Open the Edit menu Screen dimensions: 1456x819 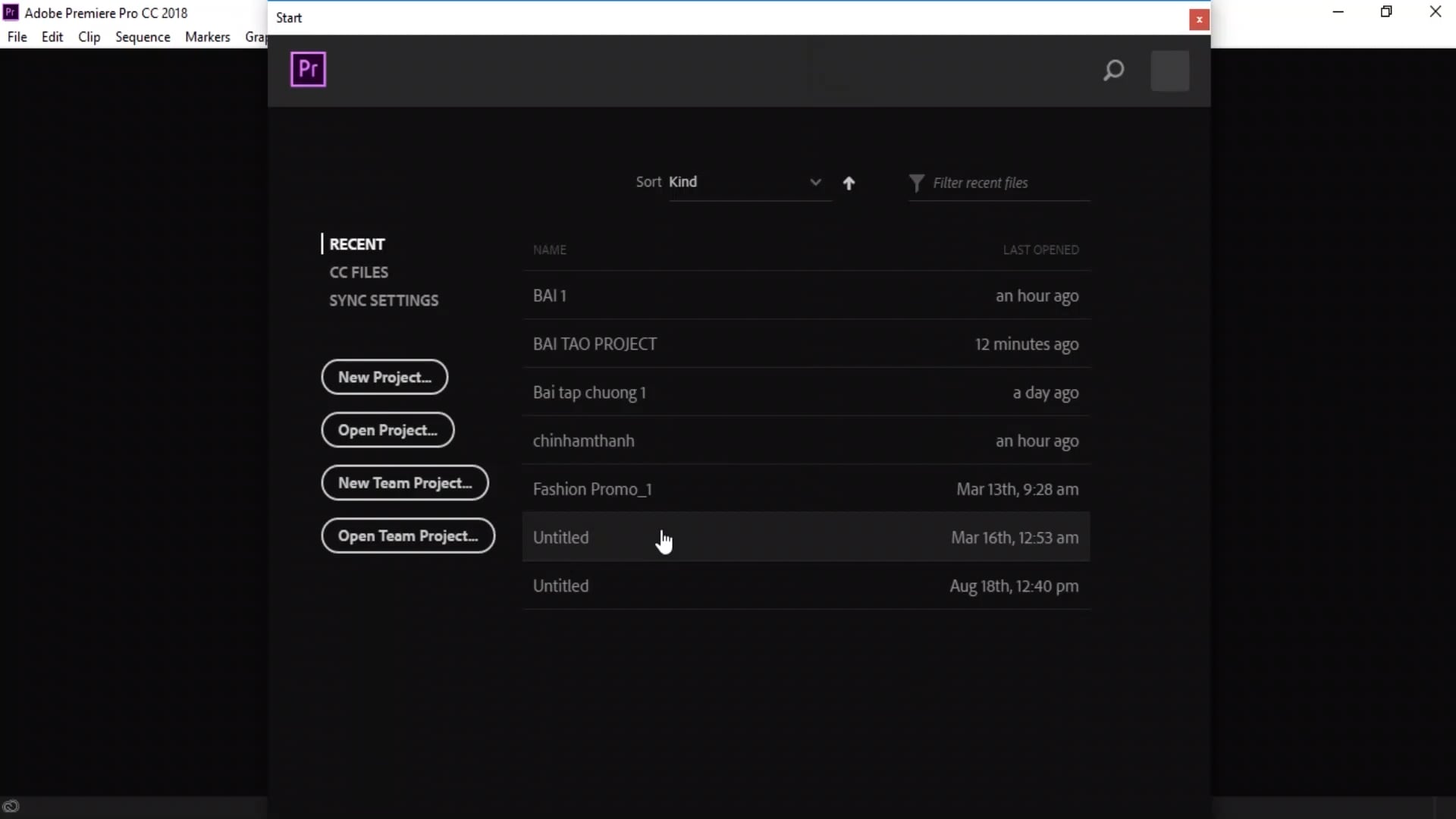pyautogui.click(x=52, y=36)
